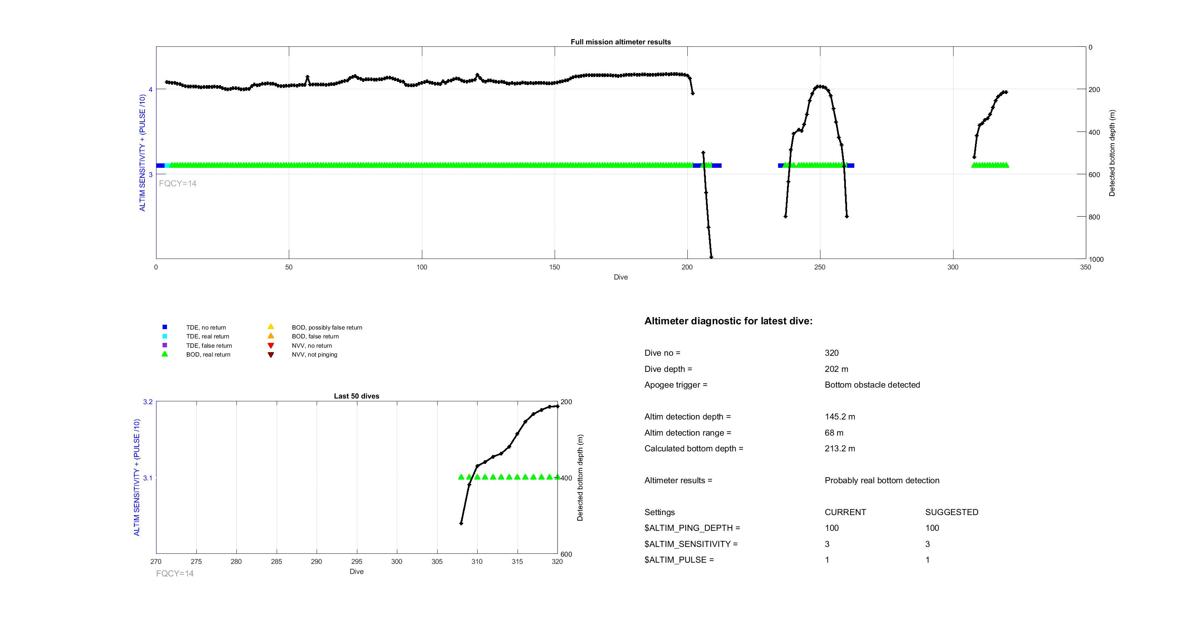Click the 'TDE, no return' legend label

tap(206, 327)
